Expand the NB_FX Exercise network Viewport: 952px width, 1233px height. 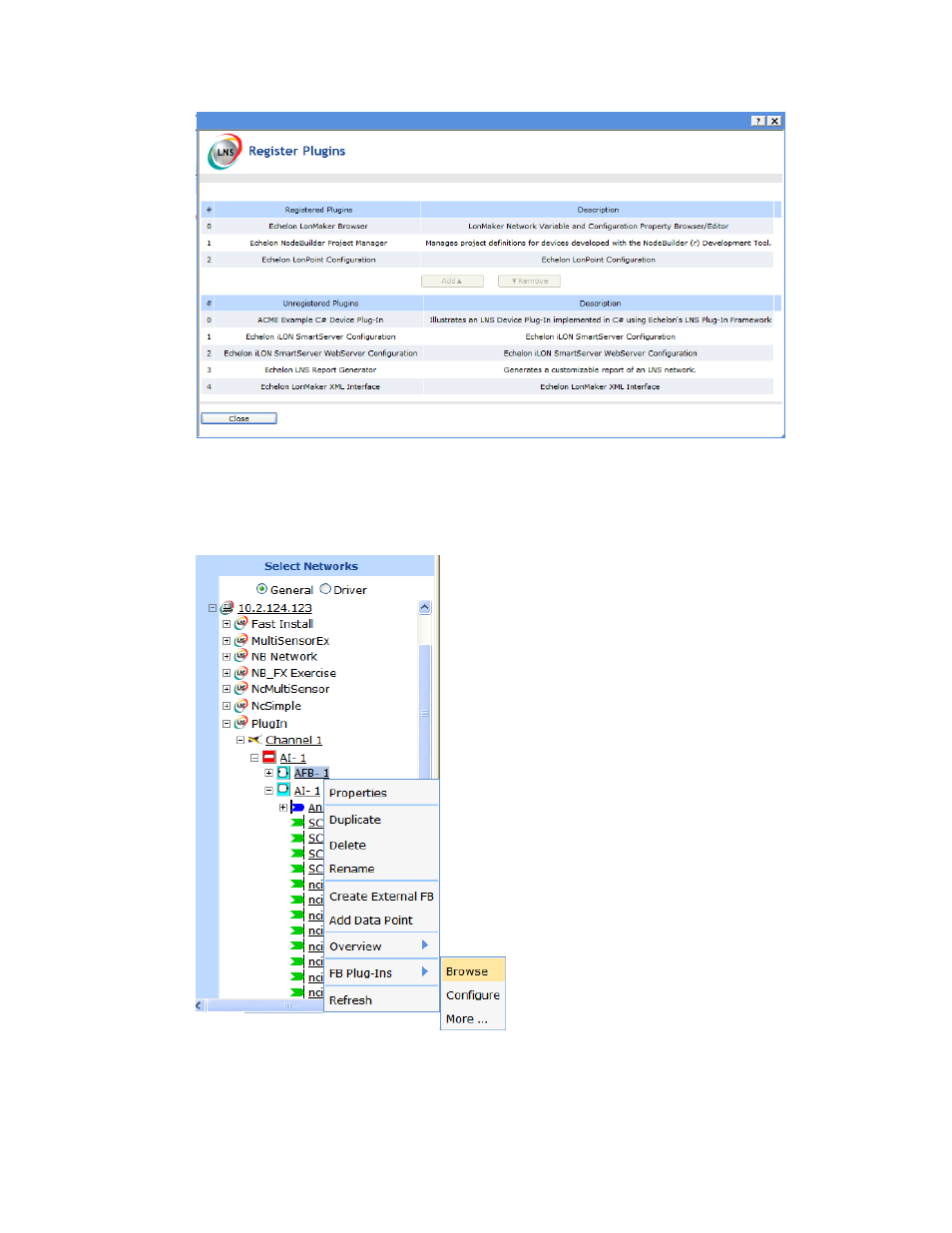(x=227, y=673)
